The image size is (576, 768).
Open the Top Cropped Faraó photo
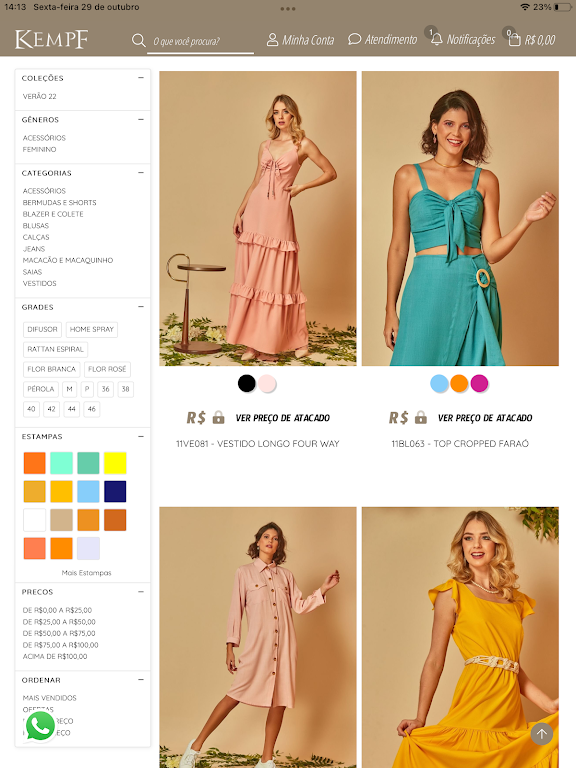[460, 218]
